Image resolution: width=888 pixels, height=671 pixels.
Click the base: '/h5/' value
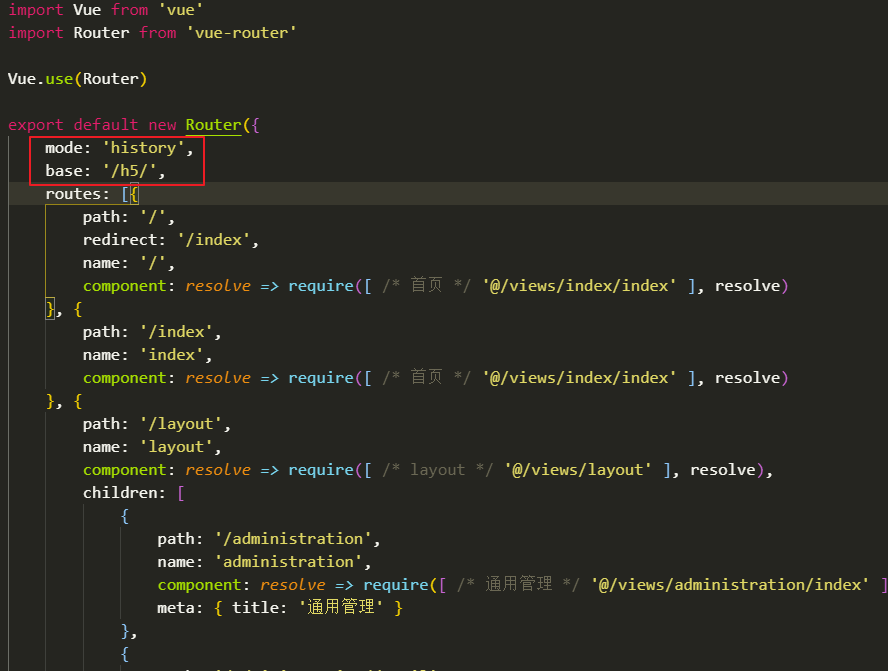(129, 171)
